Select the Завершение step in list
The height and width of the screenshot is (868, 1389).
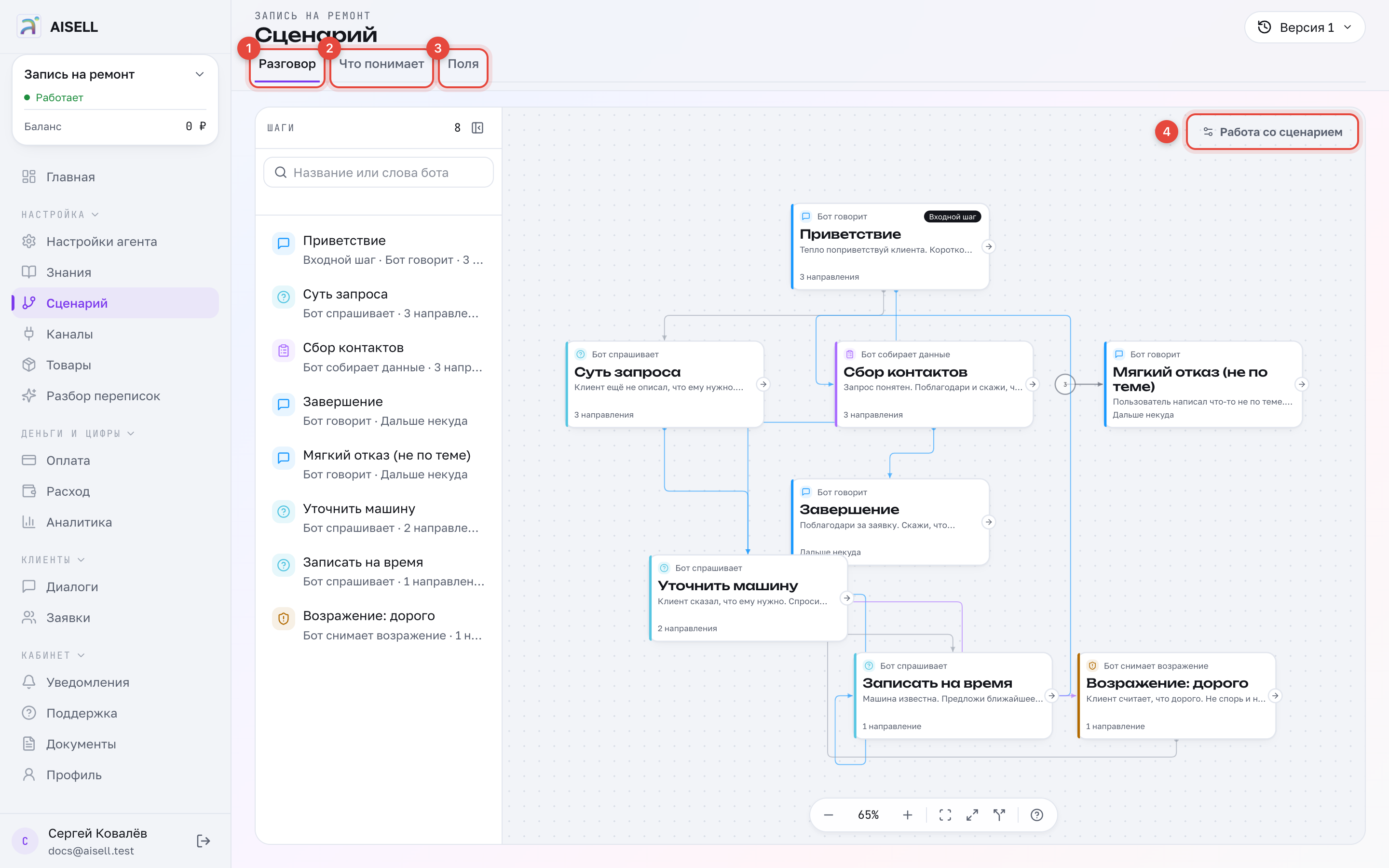pos(378,410)
